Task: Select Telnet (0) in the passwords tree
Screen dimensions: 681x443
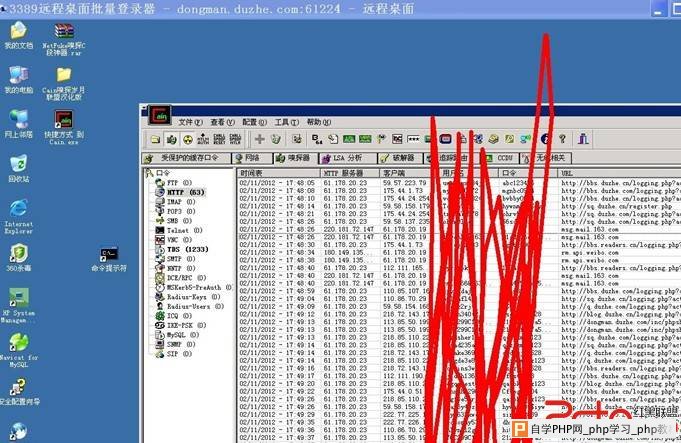Action: click(x=179, y=230)
